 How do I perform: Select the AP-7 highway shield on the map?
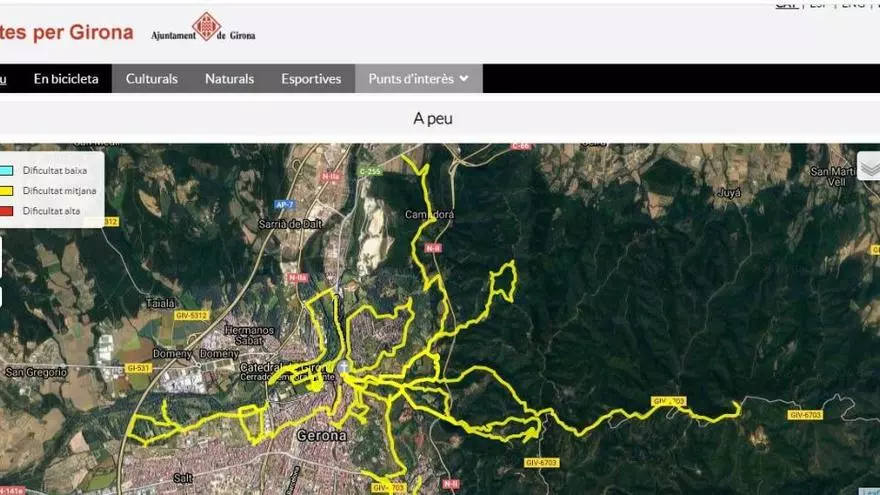pos(285,205)
